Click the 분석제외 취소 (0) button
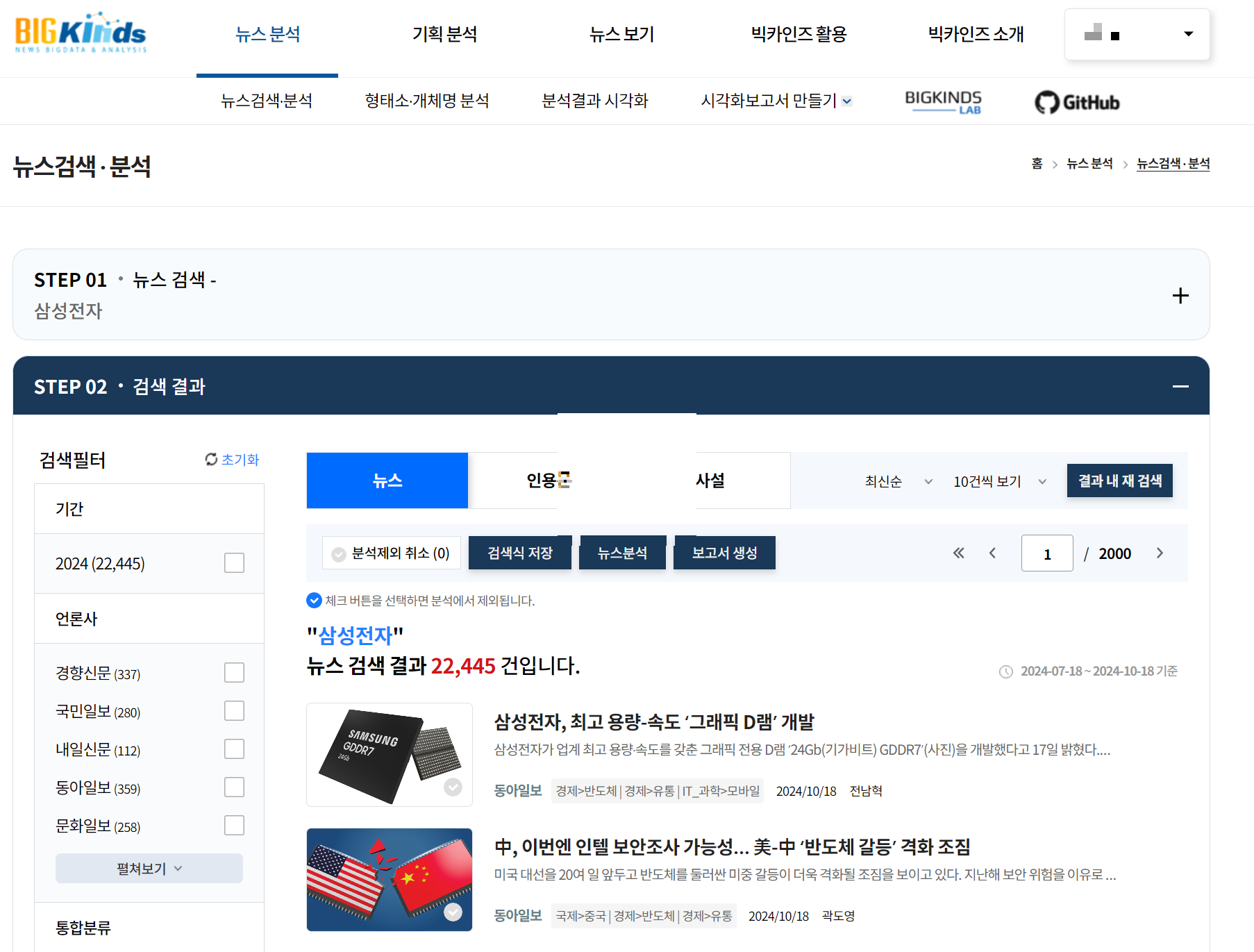The image size is (1254, 952). (x=392, y=553)
